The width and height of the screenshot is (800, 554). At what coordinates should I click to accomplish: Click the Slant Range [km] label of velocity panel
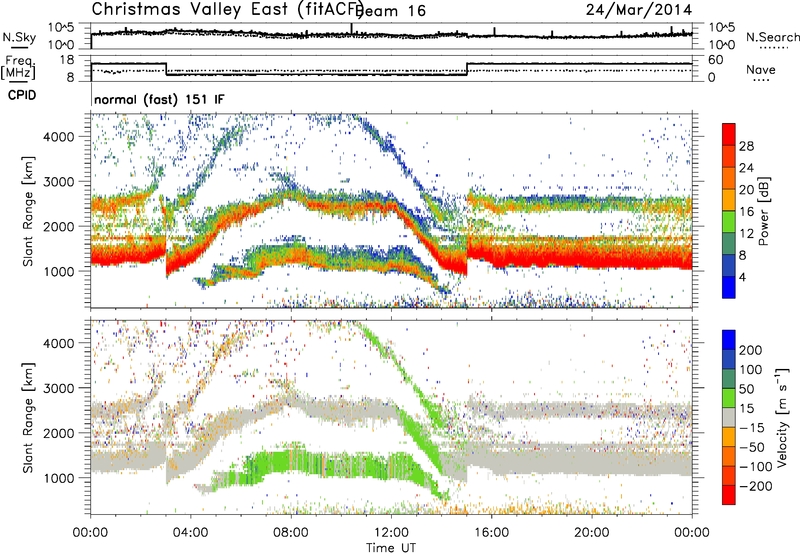point(29,418)
